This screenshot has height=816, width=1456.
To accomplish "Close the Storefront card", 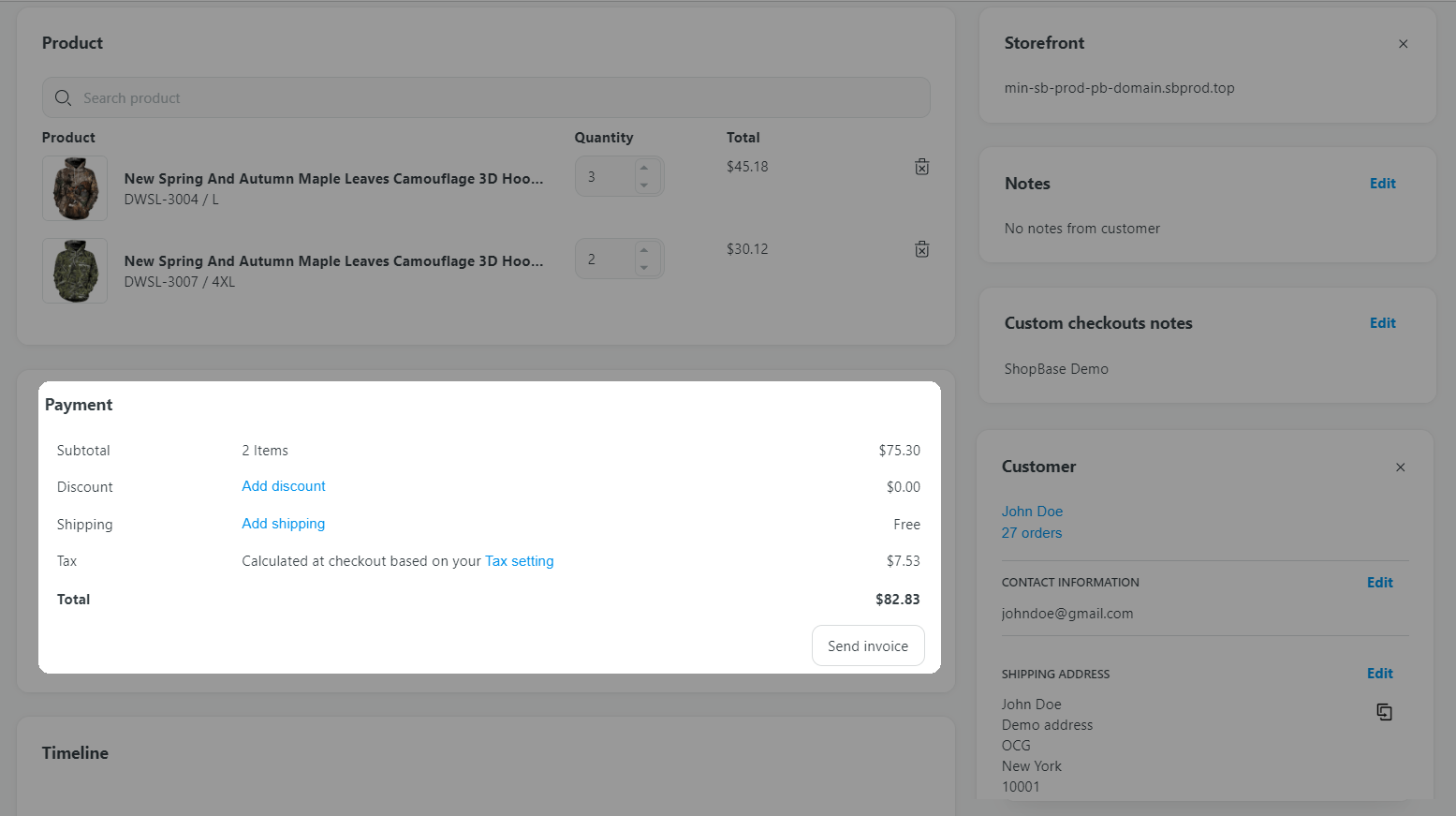I will point(1404,44).
